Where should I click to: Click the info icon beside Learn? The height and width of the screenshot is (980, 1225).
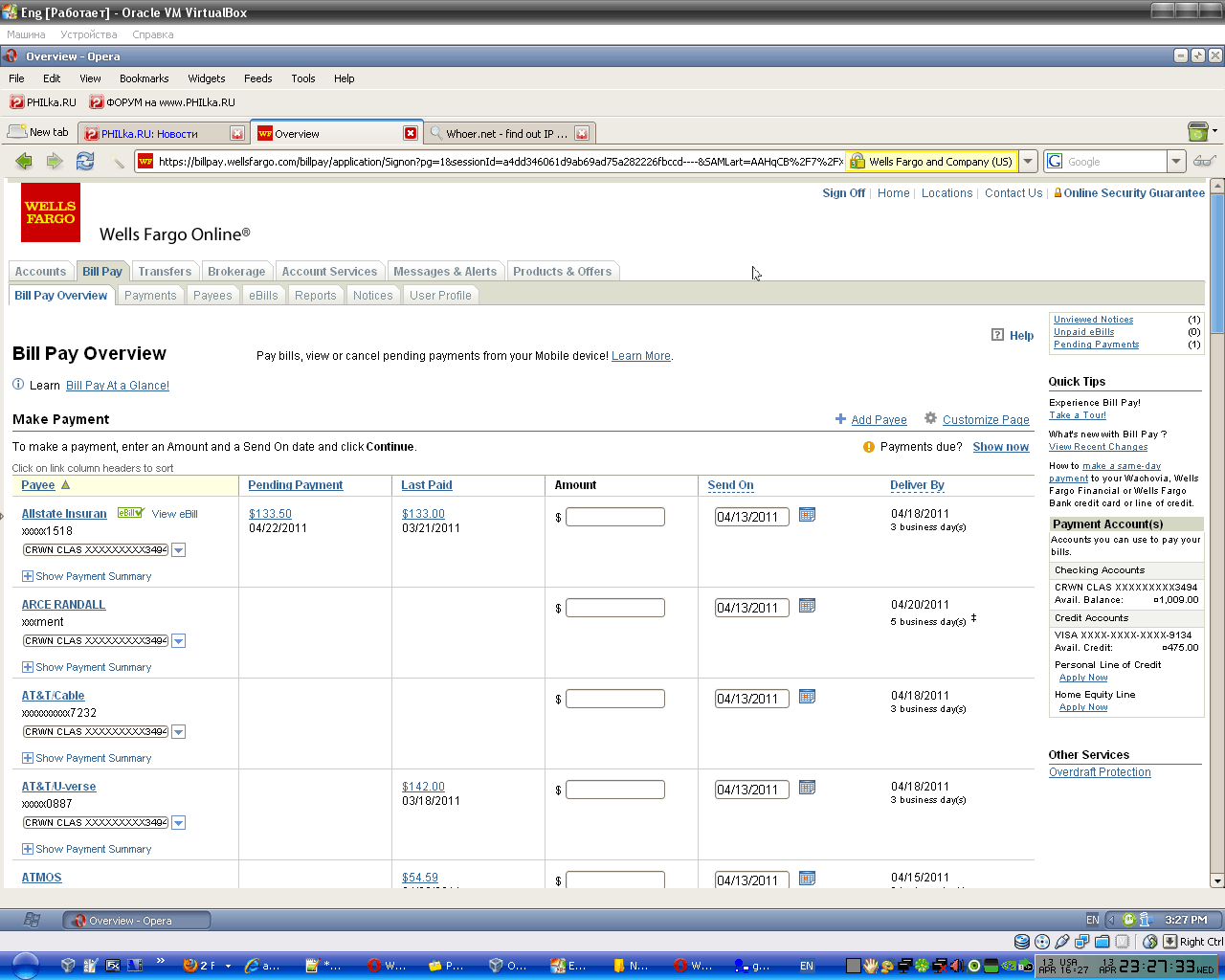point(18,384)
